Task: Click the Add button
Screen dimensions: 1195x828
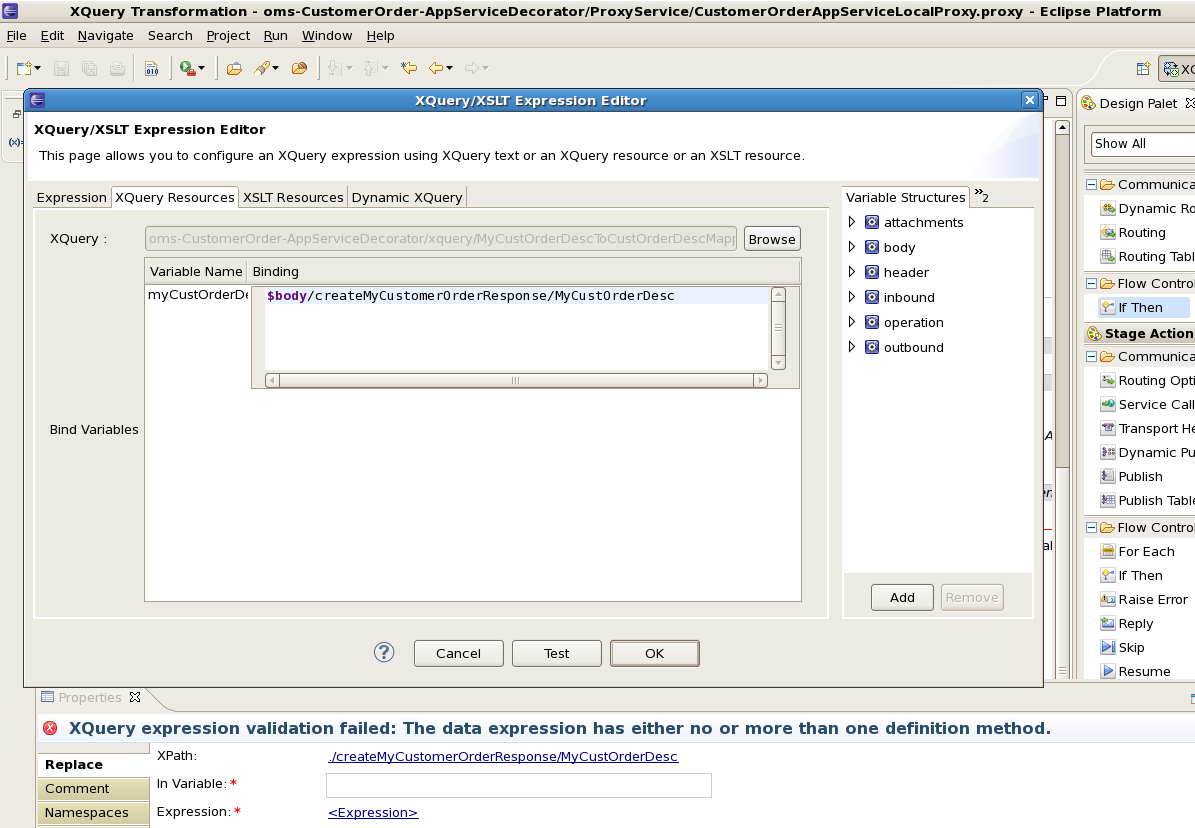Action: pos(902,597)
